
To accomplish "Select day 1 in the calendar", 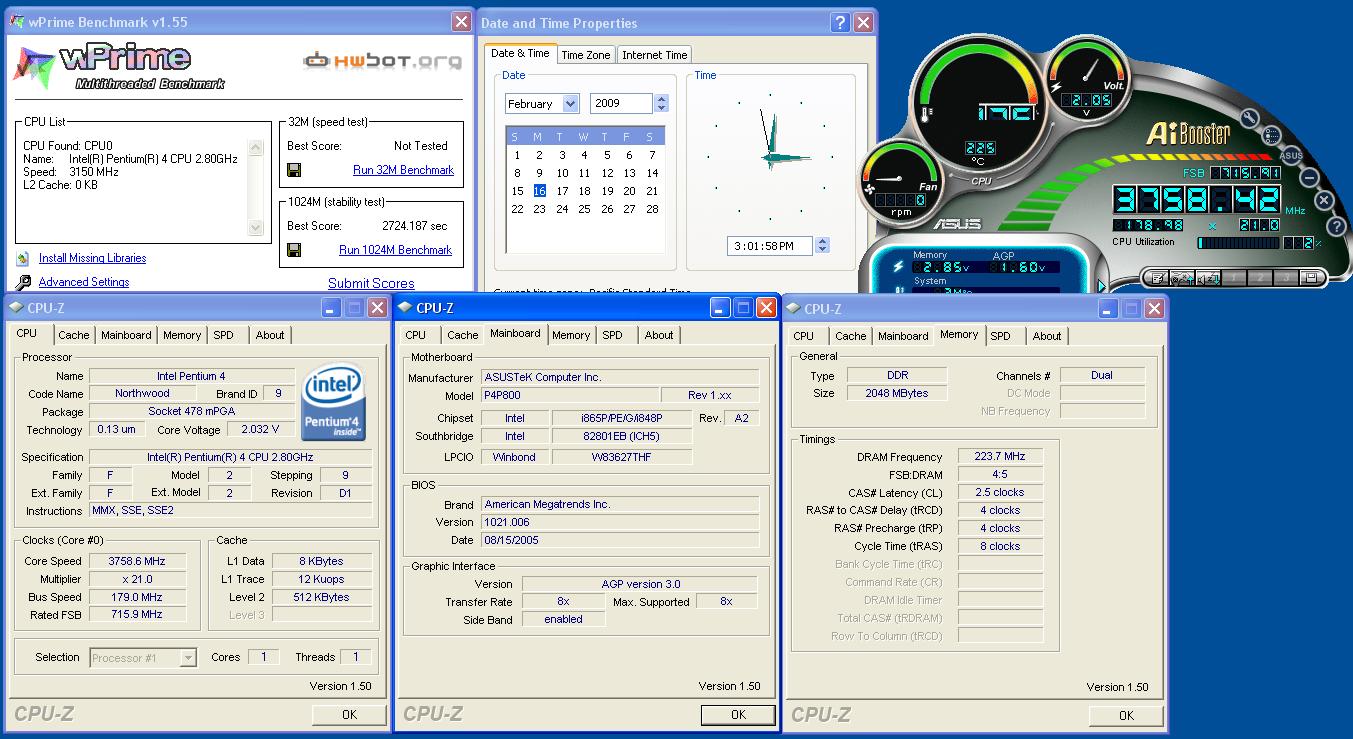I will [x=517, y=155].
